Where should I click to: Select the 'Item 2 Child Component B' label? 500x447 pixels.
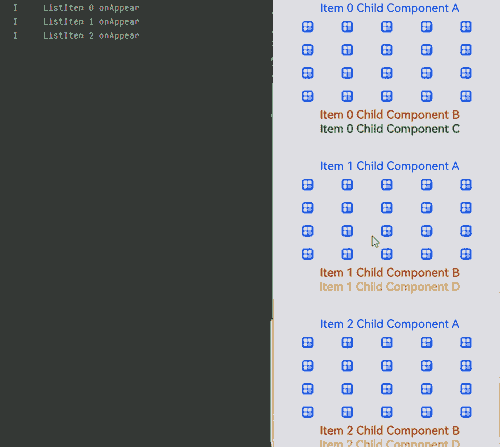click(389, 431)
